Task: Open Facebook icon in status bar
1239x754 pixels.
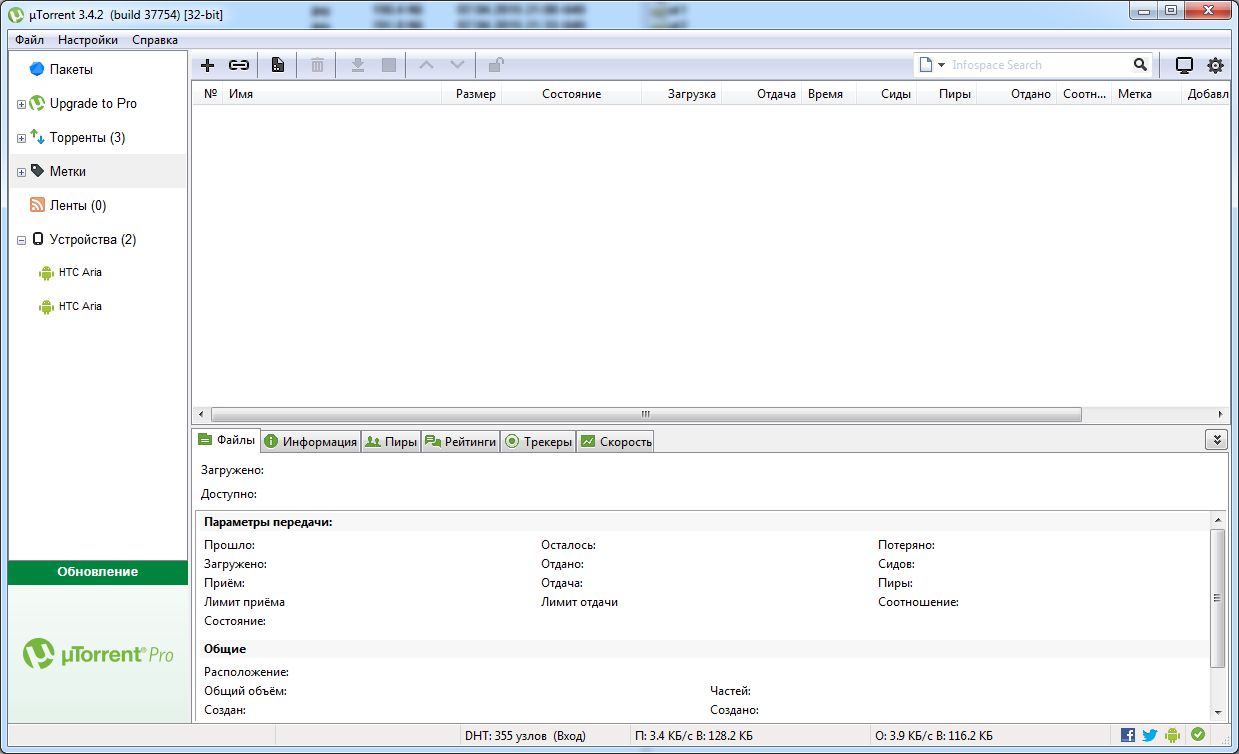Action: [x=1128, y=735]
